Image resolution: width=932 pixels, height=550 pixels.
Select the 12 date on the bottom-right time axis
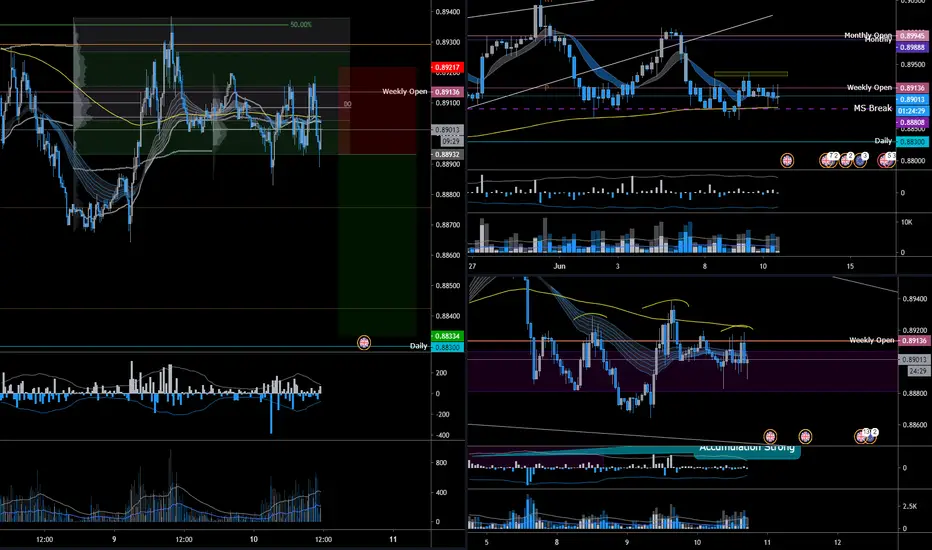(x=837, y=542)
